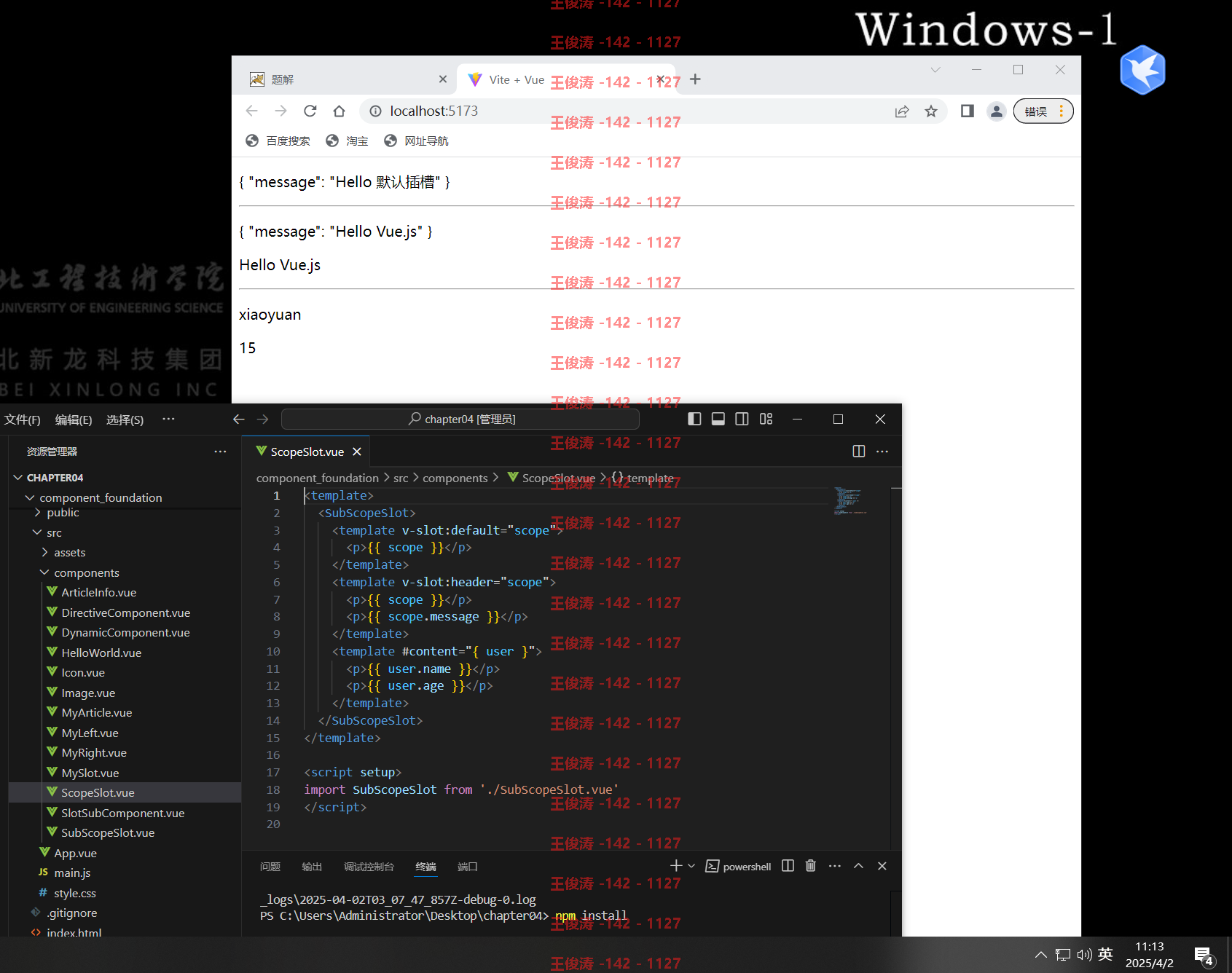Split the powershell terminal

(x=788, y=865)
